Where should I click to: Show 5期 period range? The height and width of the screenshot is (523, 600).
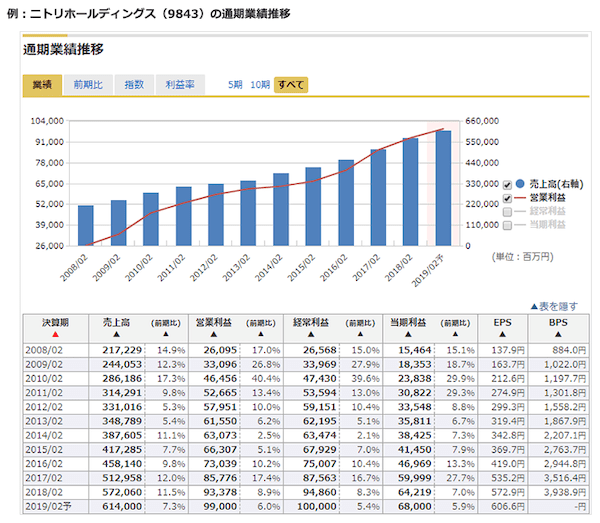235,85
